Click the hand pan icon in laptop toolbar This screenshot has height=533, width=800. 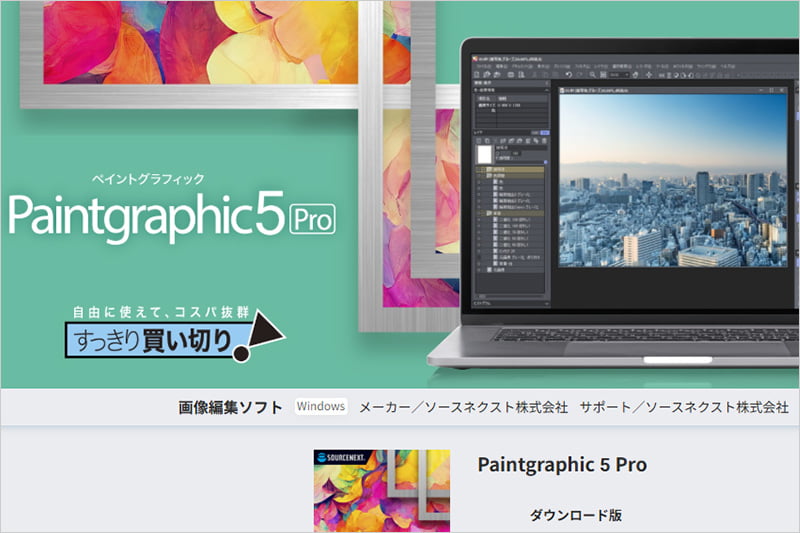[x=635, y=74]
